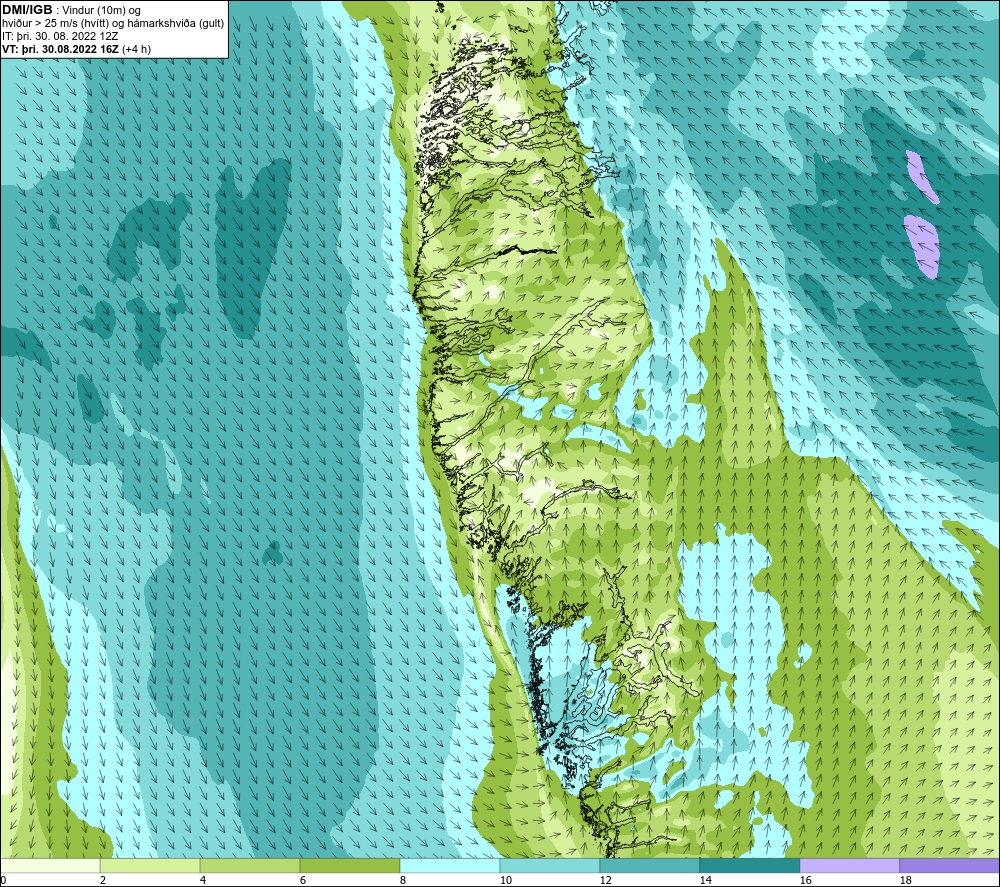Click the 0–2 m/s pale yellow legend swatch
This screenshot has width=1000, height=887.
click(x=50, y=865)
